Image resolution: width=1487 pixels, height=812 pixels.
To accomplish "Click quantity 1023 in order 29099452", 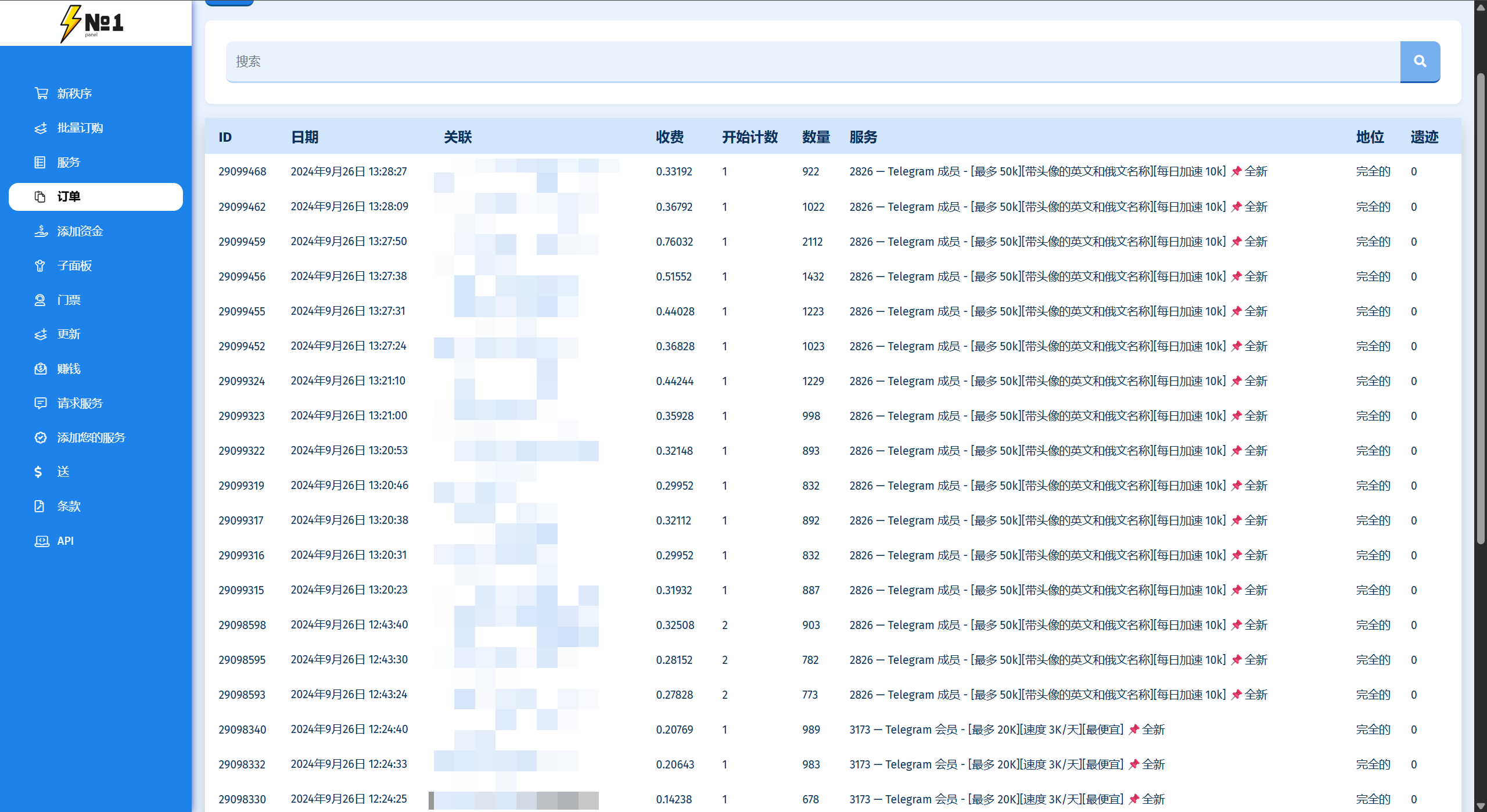I will click(x=813, y=346).
